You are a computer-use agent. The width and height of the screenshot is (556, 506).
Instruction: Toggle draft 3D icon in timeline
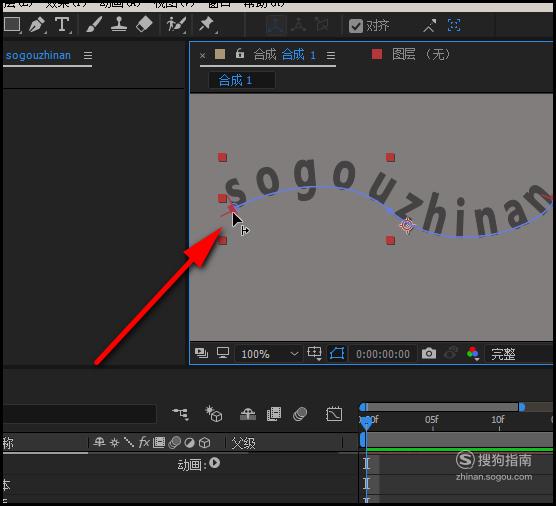point(214,413)
